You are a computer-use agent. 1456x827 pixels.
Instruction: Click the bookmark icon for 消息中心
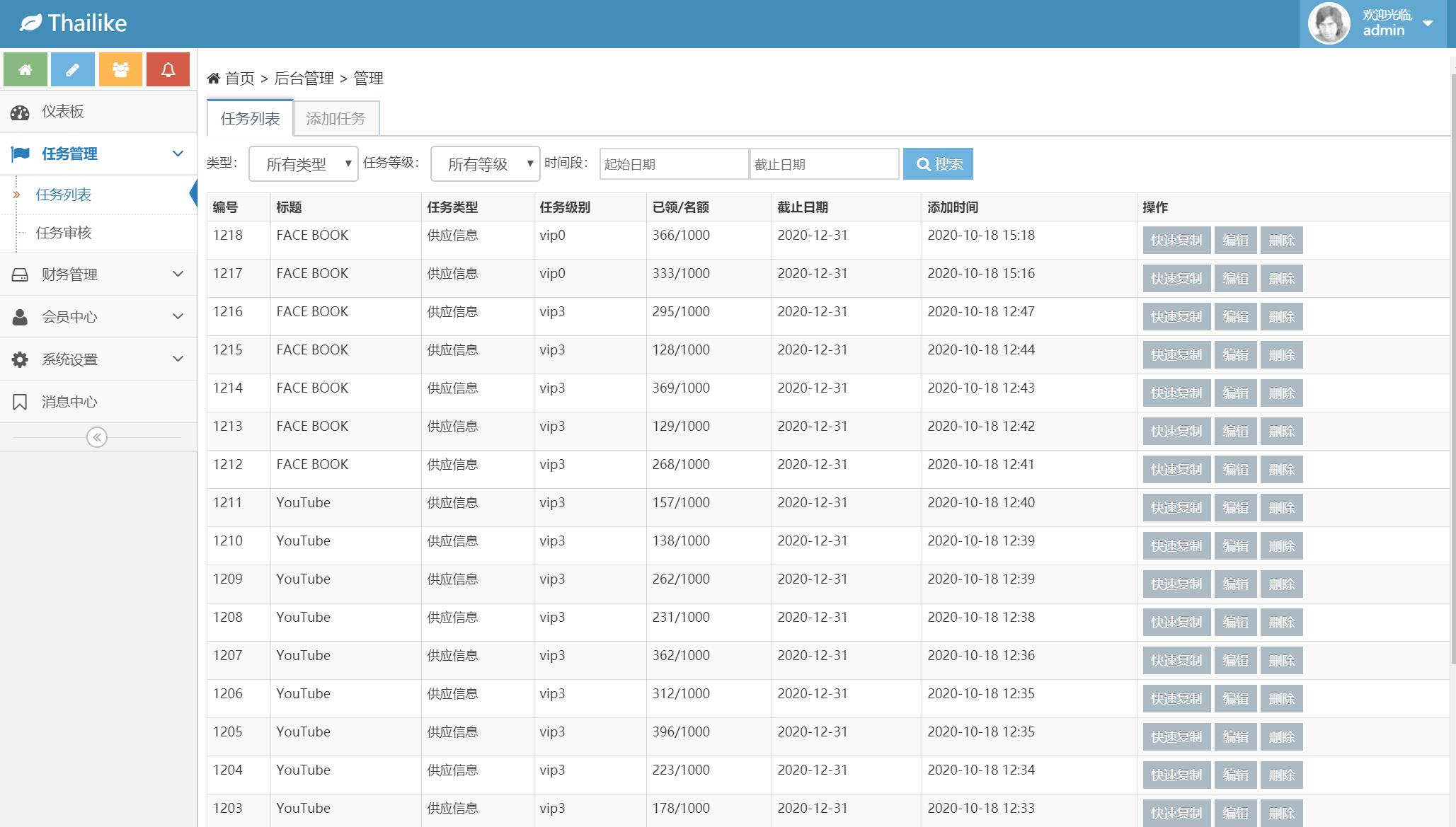pyautogui.click(x=20, y=402)
